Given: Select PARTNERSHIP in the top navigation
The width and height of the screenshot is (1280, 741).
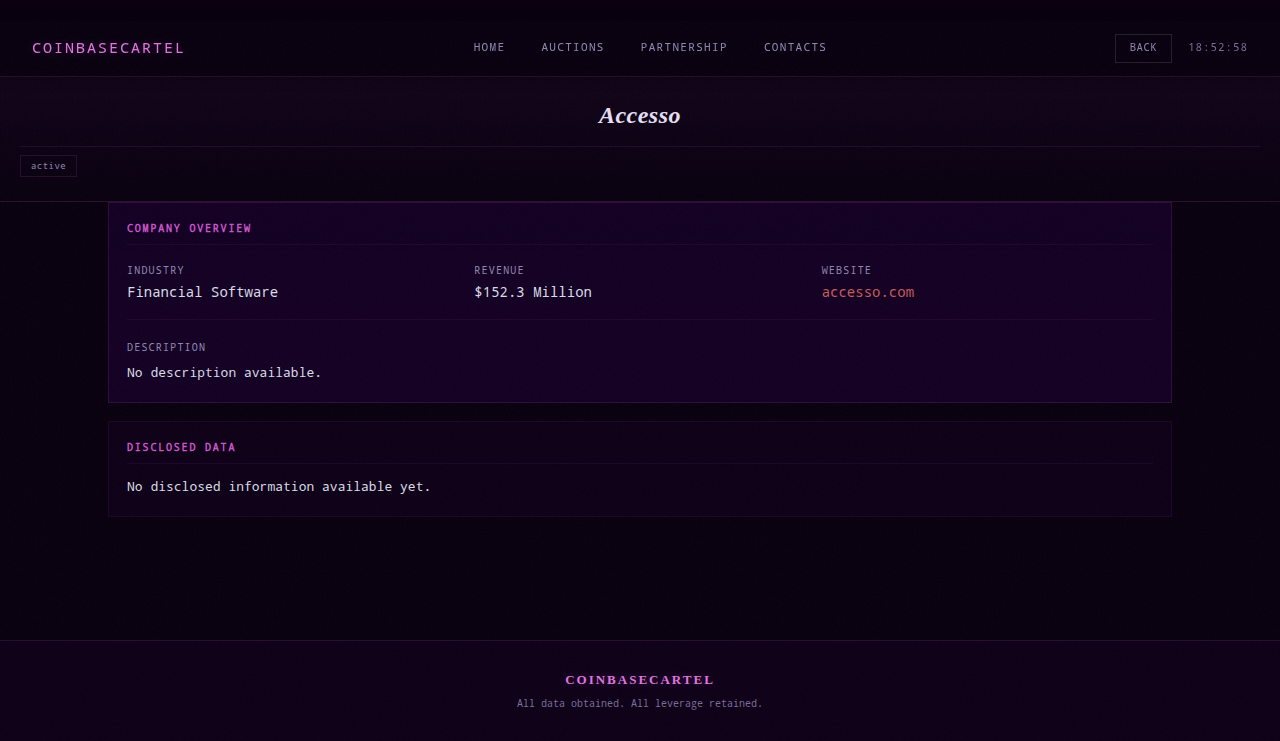Looking at the screenshot, I should (684, 47).
